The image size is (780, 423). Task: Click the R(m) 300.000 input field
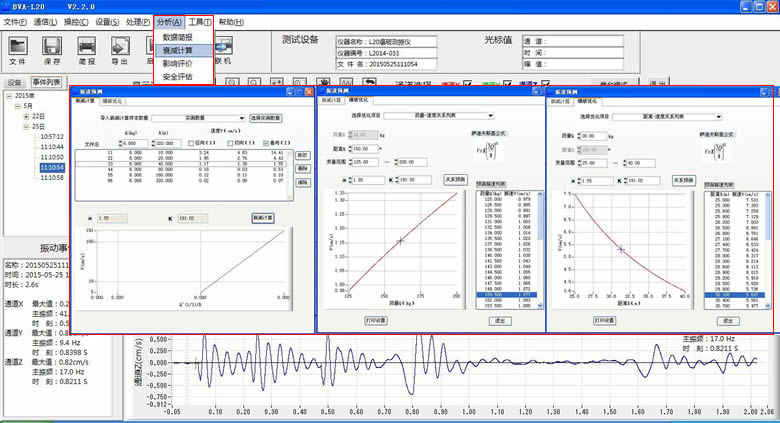coord(168,143)
